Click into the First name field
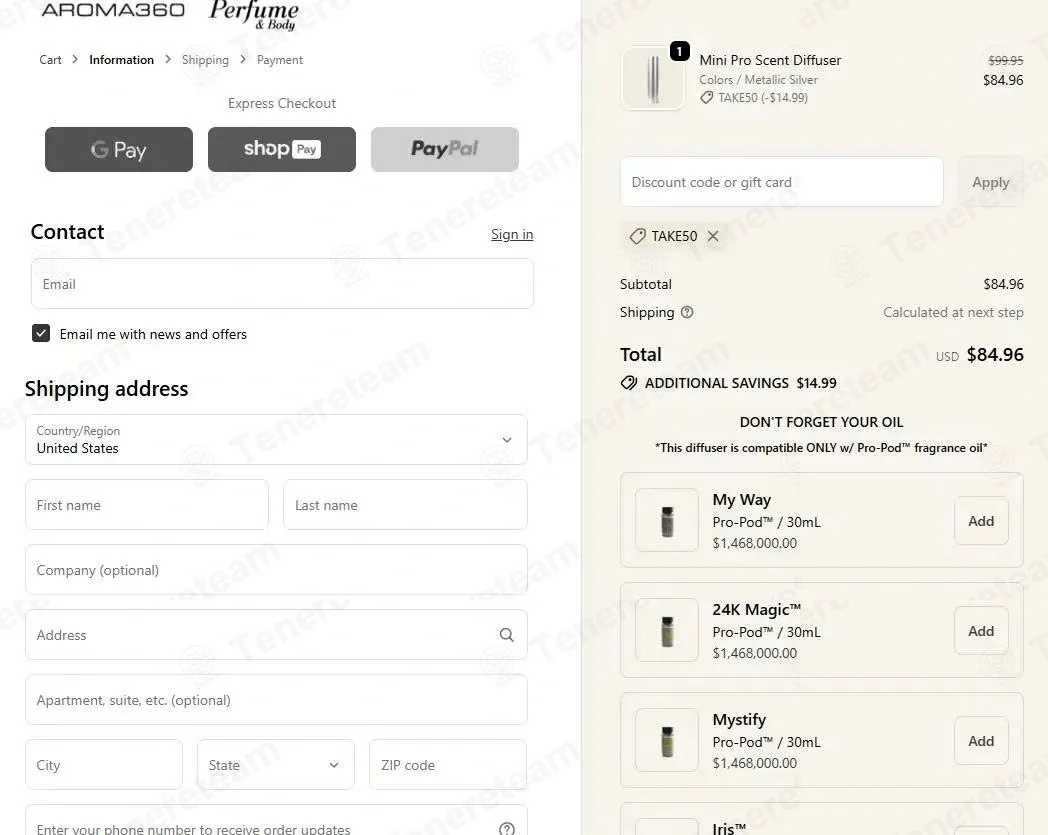Screen dimensions: 1048x835 pyautogui.click(x=147, y=505)
